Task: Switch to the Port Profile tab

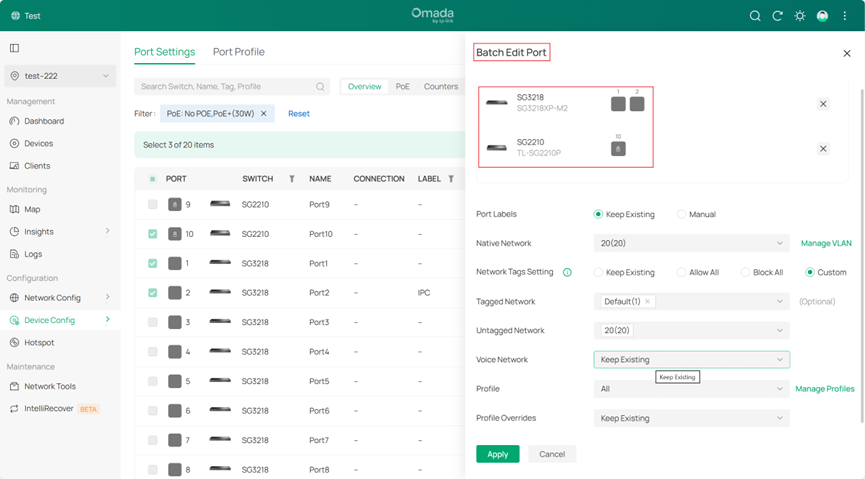Action: pyautogui.click(x=238, y=52)
